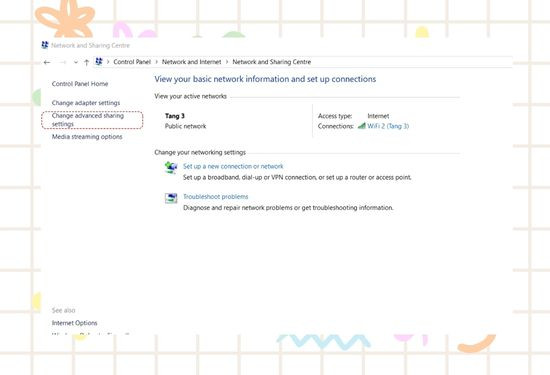Go up one level with Up arrow
Image resolution: width=550 pixels, height=375 pixels.
(x=86, y=62)
